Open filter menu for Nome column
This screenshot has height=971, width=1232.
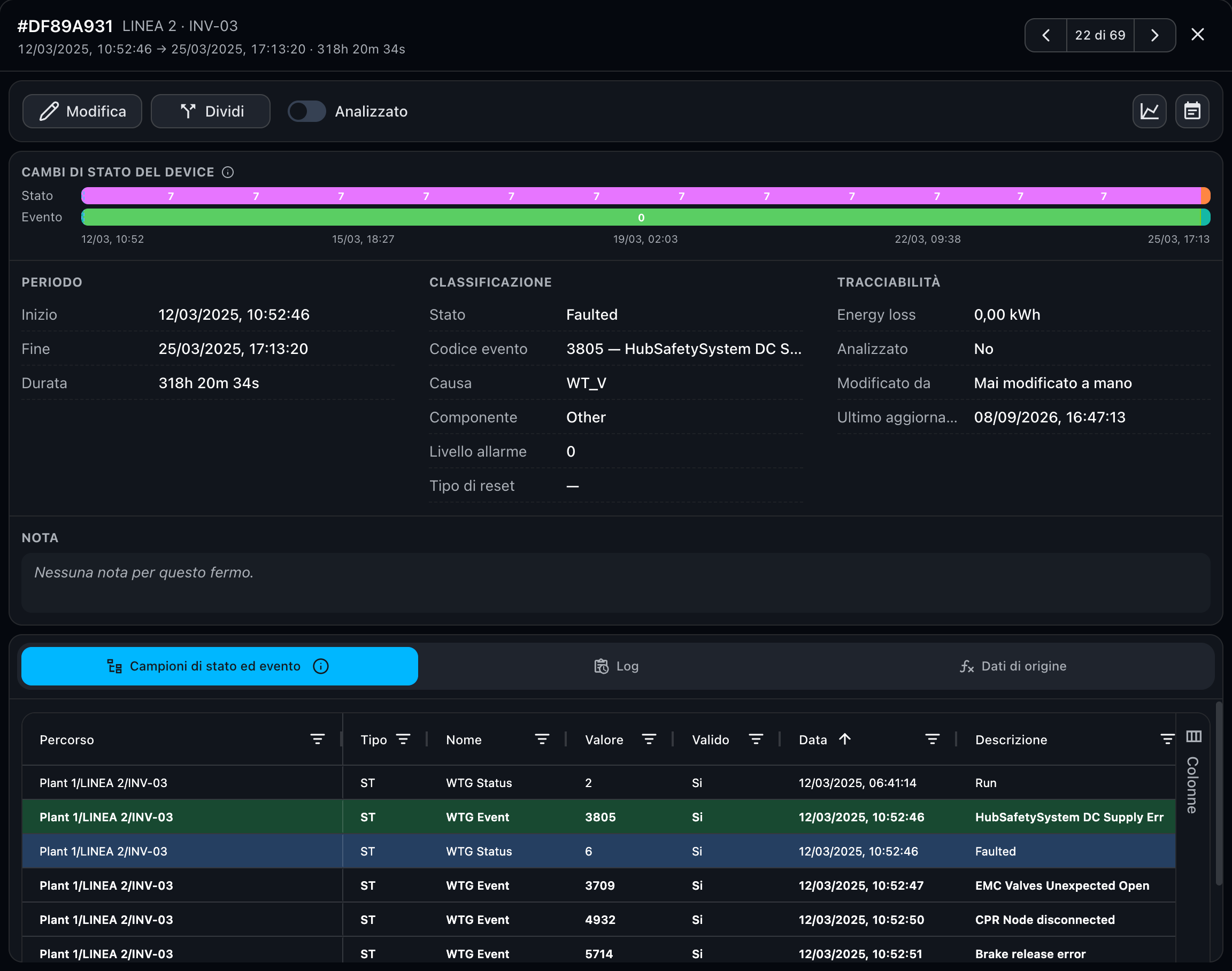click(542, 739)
